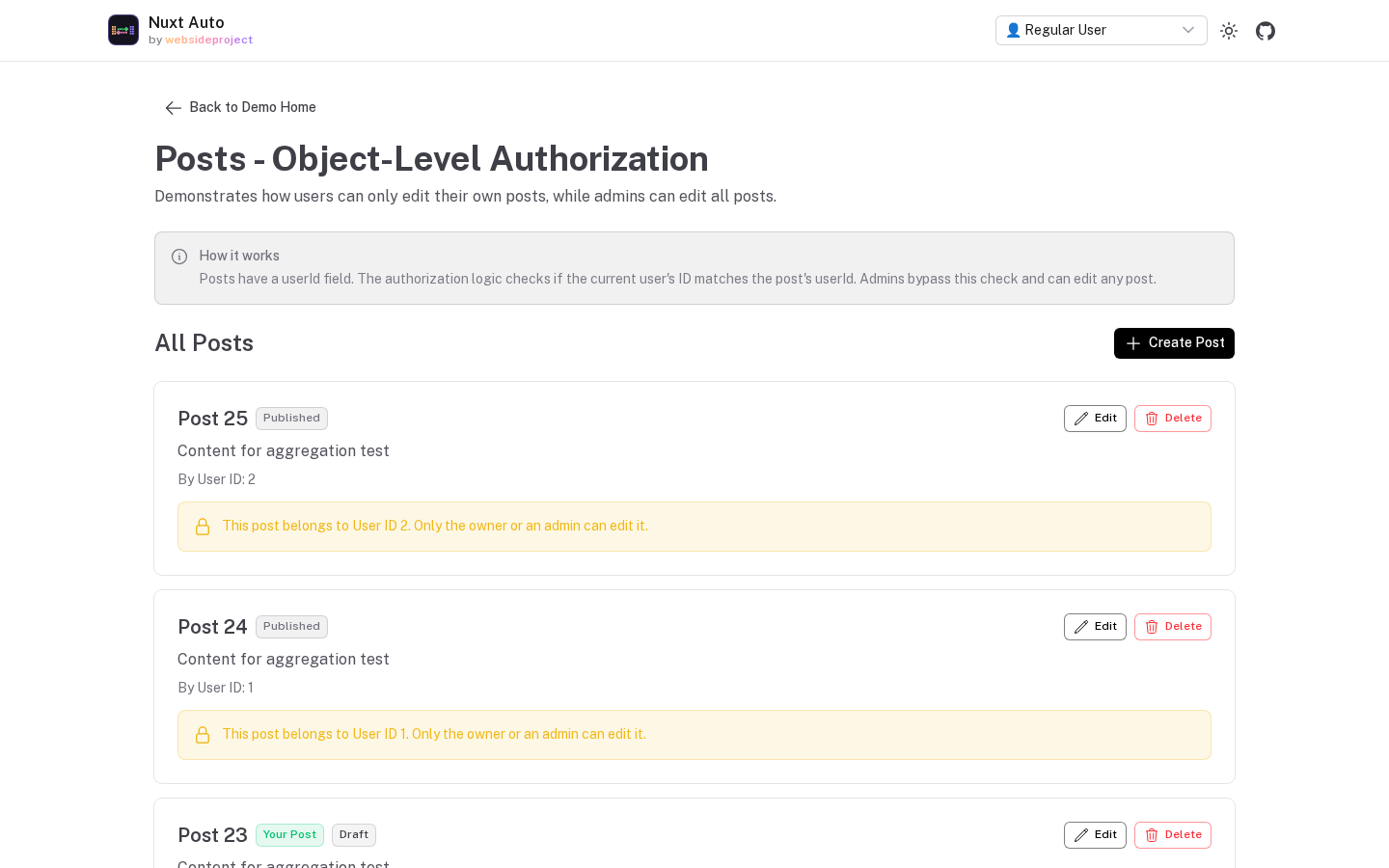Edit Post 23
1389x868 pixels.
click(x=1095, y=835)
